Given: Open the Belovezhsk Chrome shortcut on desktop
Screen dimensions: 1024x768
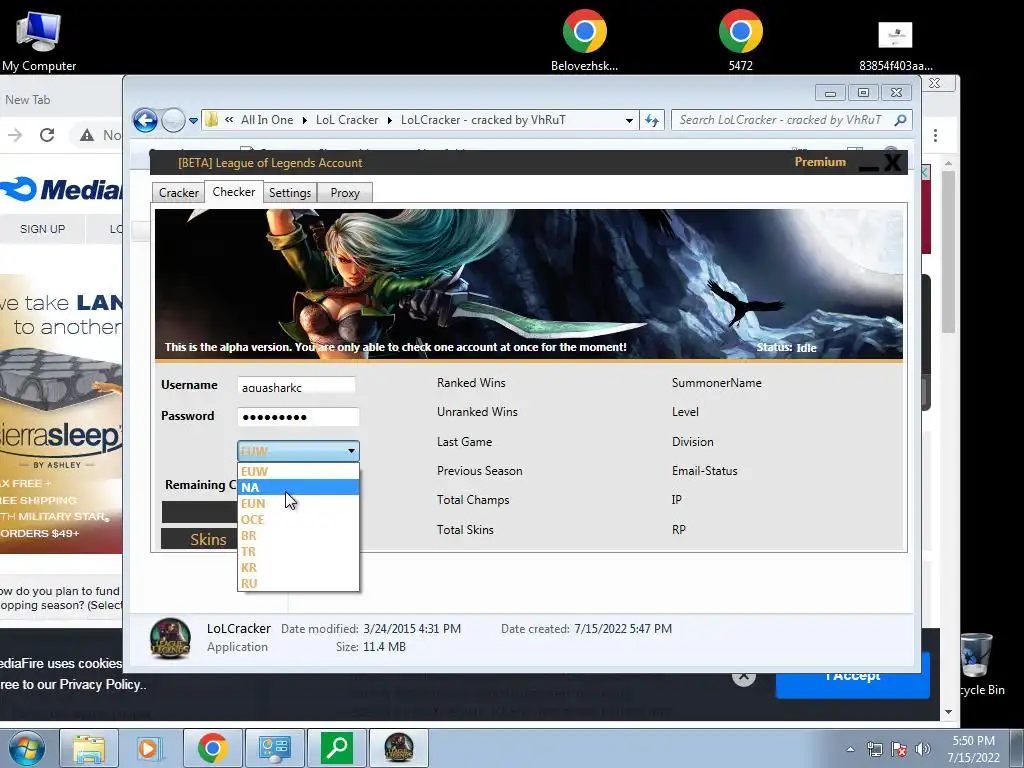Looking at the screenshot, I should [584, 40].
